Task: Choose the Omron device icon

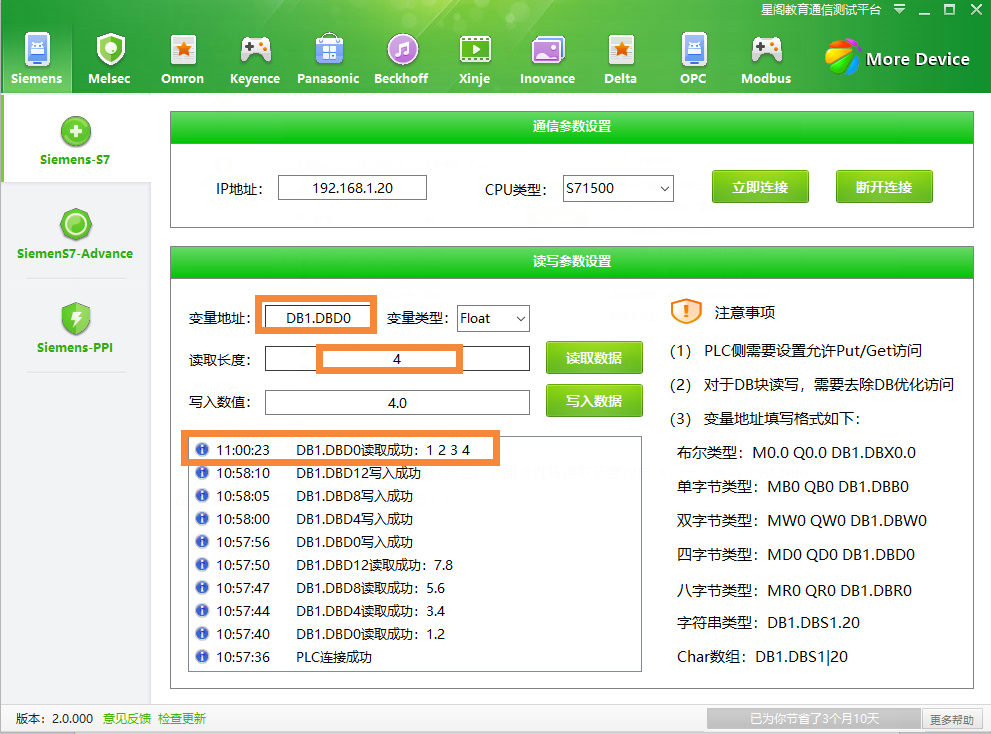Action: (183, 49)
